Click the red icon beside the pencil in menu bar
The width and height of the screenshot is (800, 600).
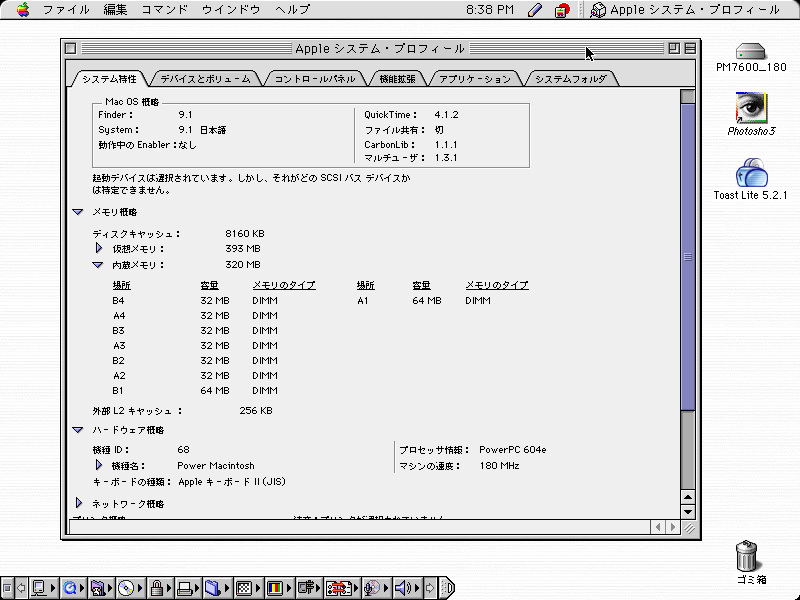(x=562, y=10)
